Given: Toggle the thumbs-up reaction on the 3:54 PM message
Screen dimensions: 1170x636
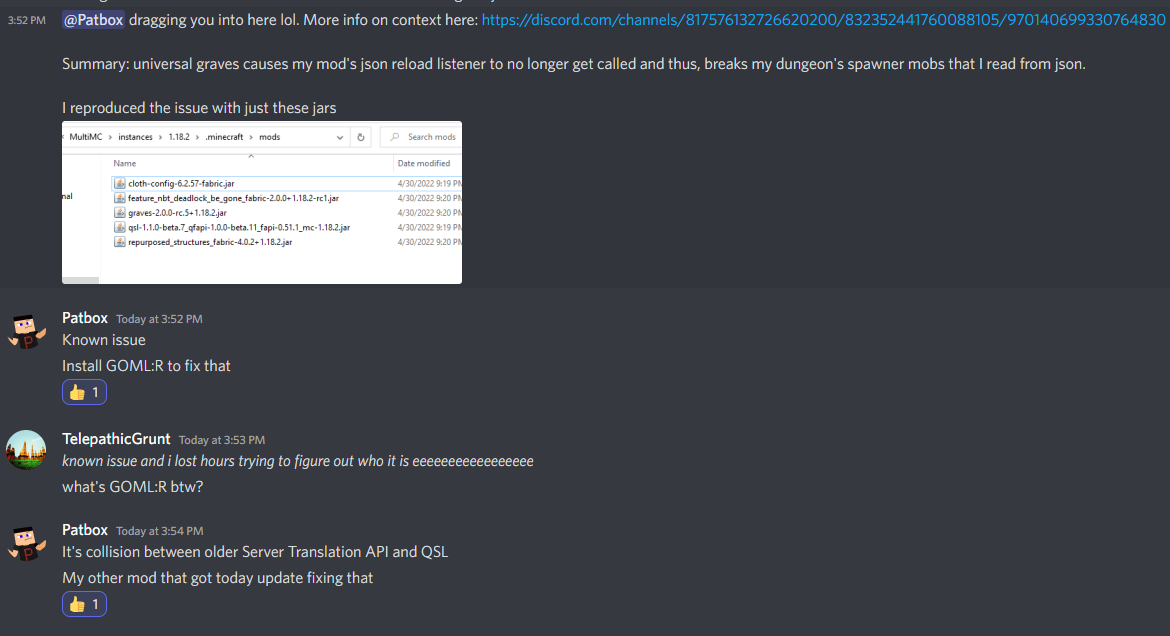Looking at the screenshot, I should 84,603.
